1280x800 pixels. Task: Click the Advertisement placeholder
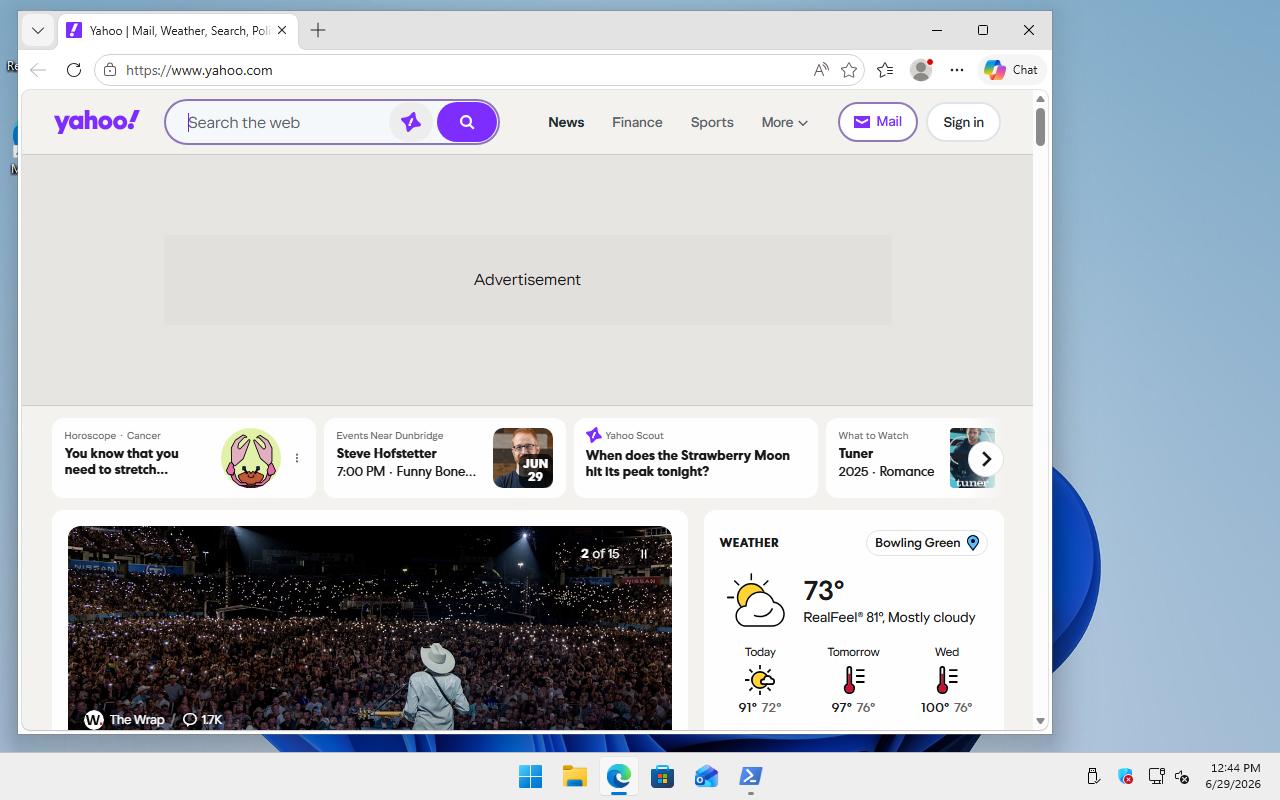pyautogui.click(x=527, y=280)
